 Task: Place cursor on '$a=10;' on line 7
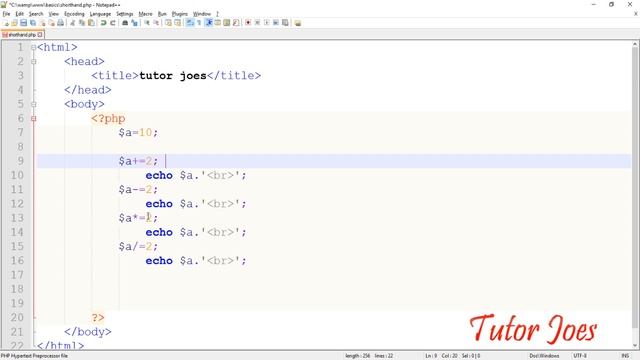point(138,132)
